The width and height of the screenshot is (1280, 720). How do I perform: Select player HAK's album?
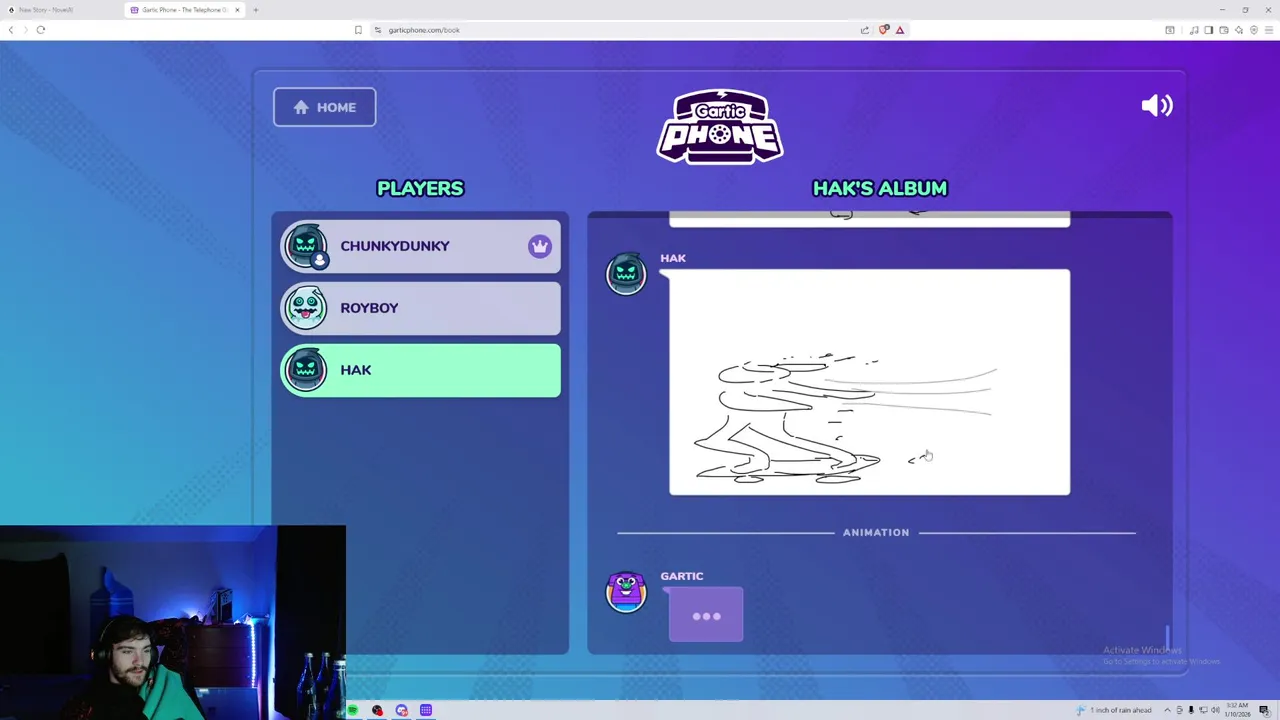pos(420,370)
